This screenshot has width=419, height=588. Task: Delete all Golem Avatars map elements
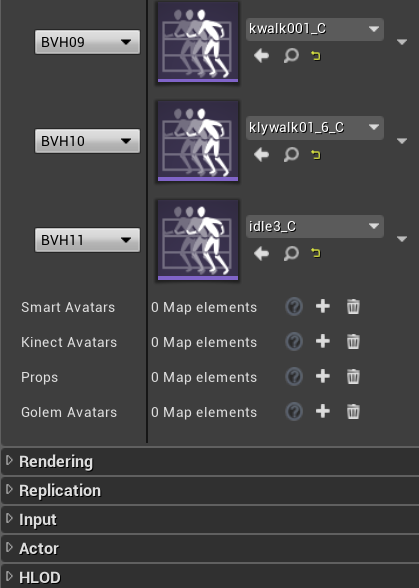353,411
